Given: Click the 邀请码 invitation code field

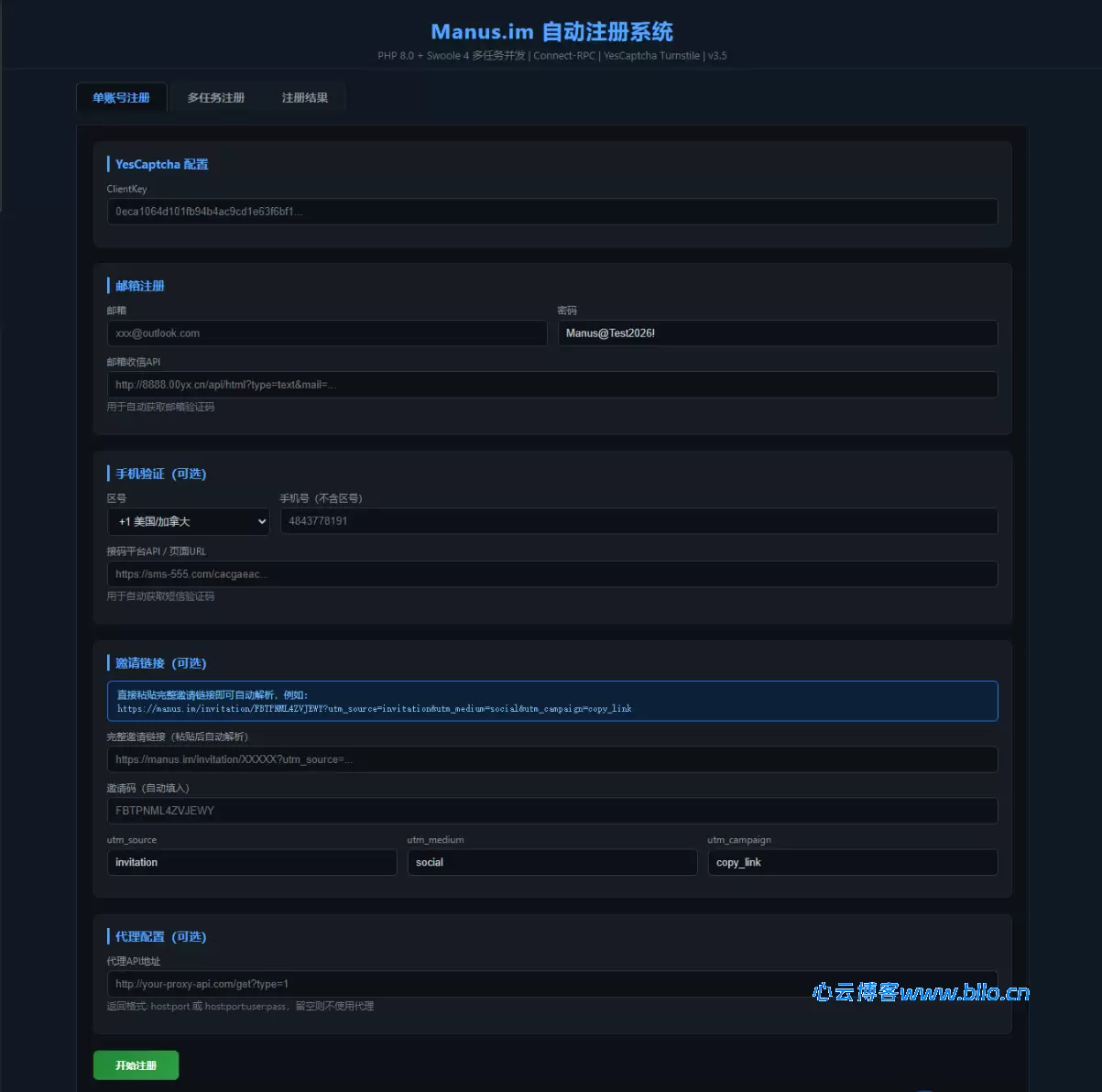Looking at the screenshot, I should coord(551,810).
